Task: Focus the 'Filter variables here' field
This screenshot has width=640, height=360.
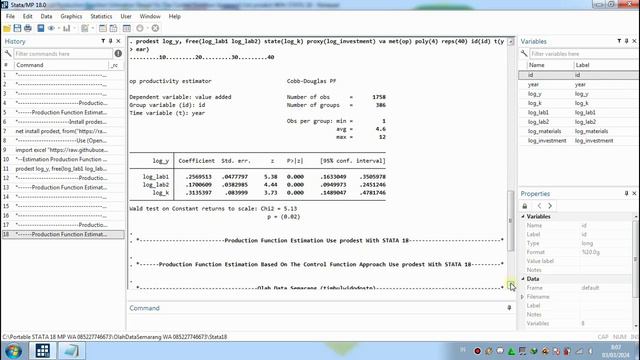Action: coord(584,53)
